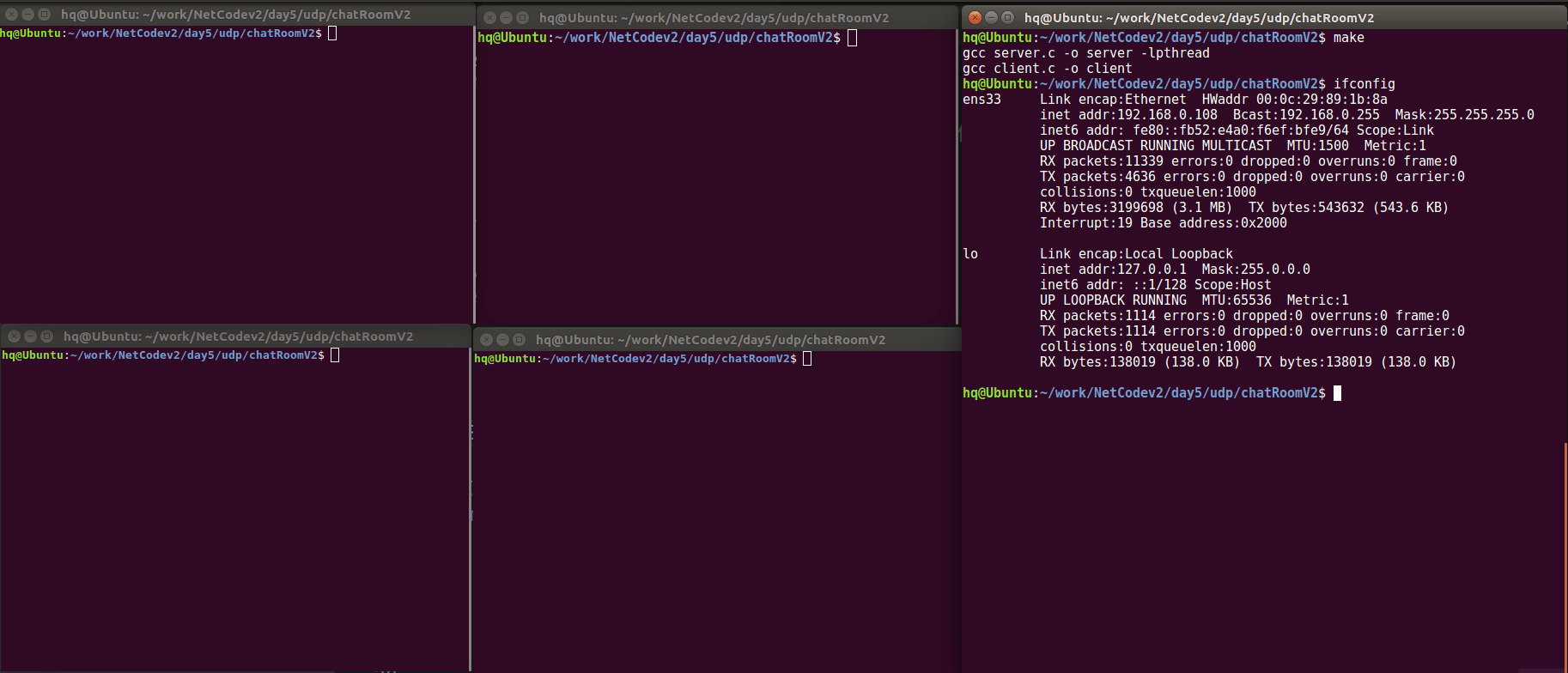Screen dimensions: 1568x673
Task: Click the top-left terminal's title text
Action: coord(235,15)
